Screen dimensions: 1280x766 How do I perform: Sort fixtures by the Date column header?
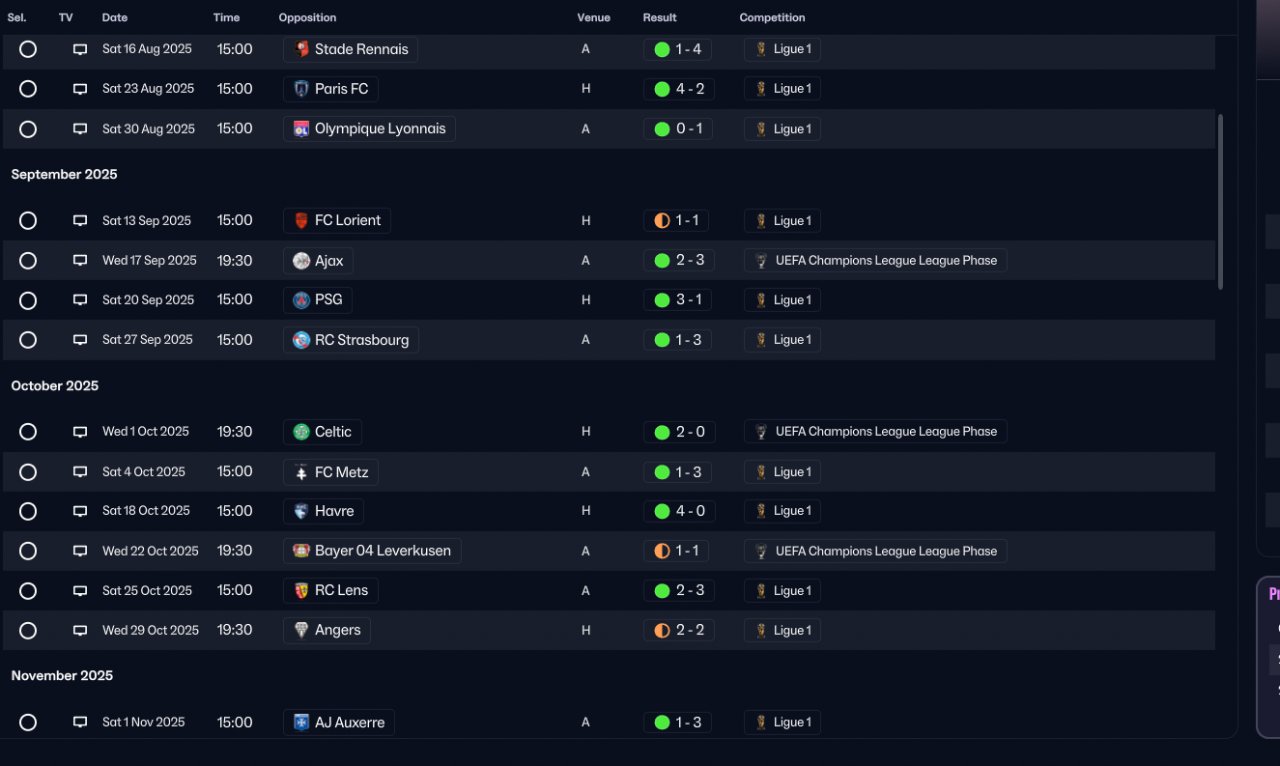(x=115, y=18)
